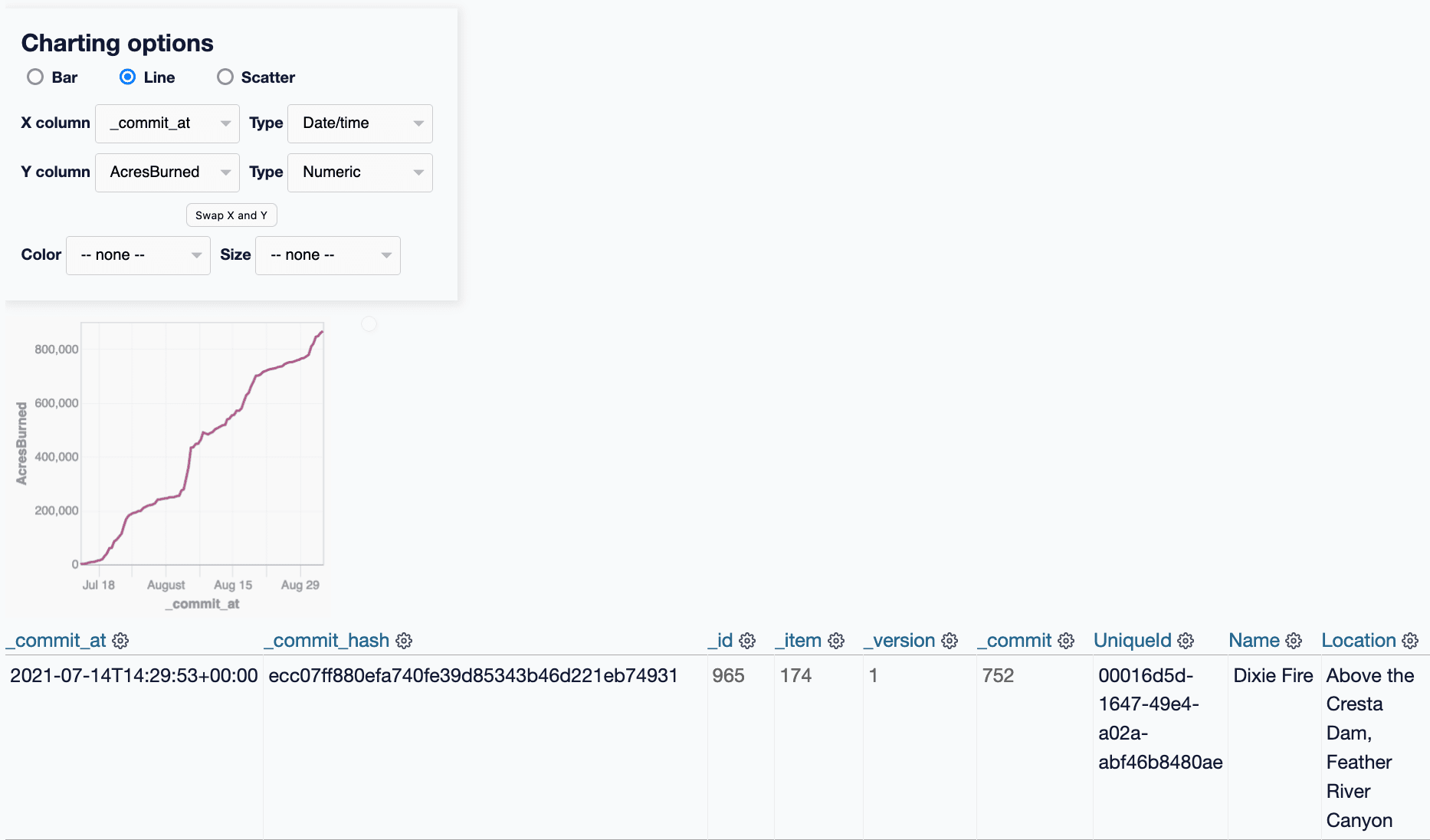Click the Aug 15 x-axis label

[233, 585]
